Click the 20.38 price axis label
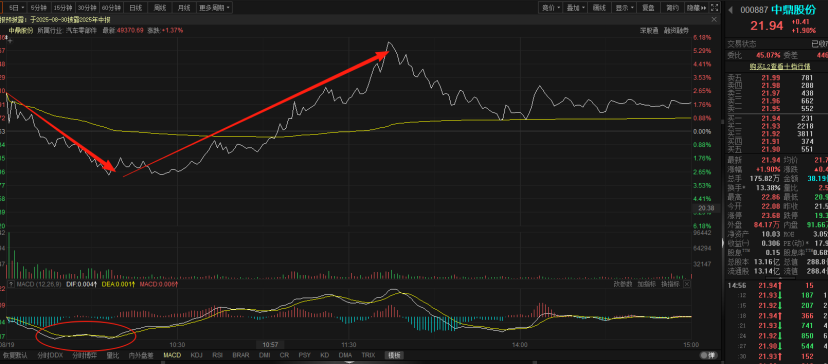The height and width of the screenshot is (364, 828). coord(707,209)
